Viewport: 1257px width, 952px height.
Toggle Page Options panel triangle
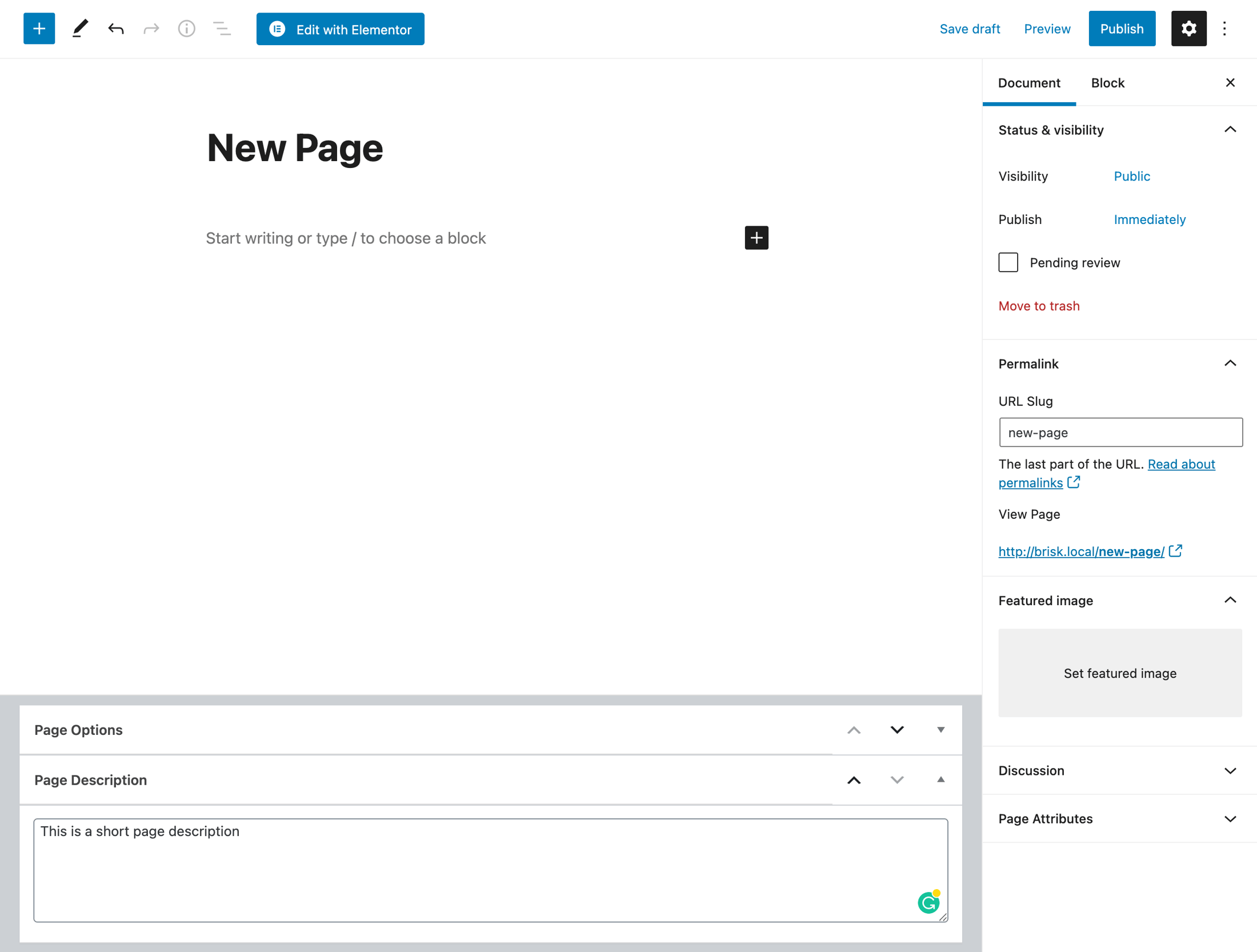(x=940, y=730)
